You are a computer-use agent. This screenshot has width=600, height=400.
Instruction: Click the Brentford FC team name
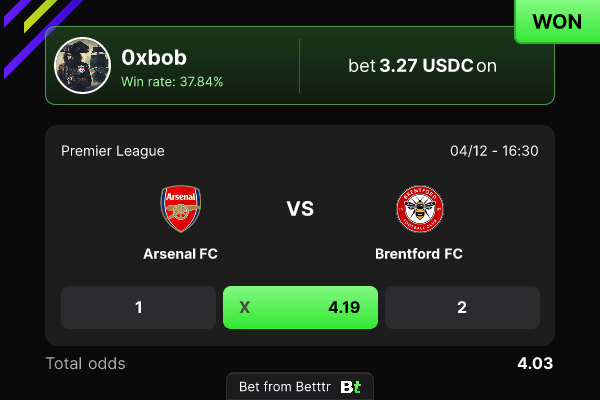pyautogui.click(x=419, y=254)
